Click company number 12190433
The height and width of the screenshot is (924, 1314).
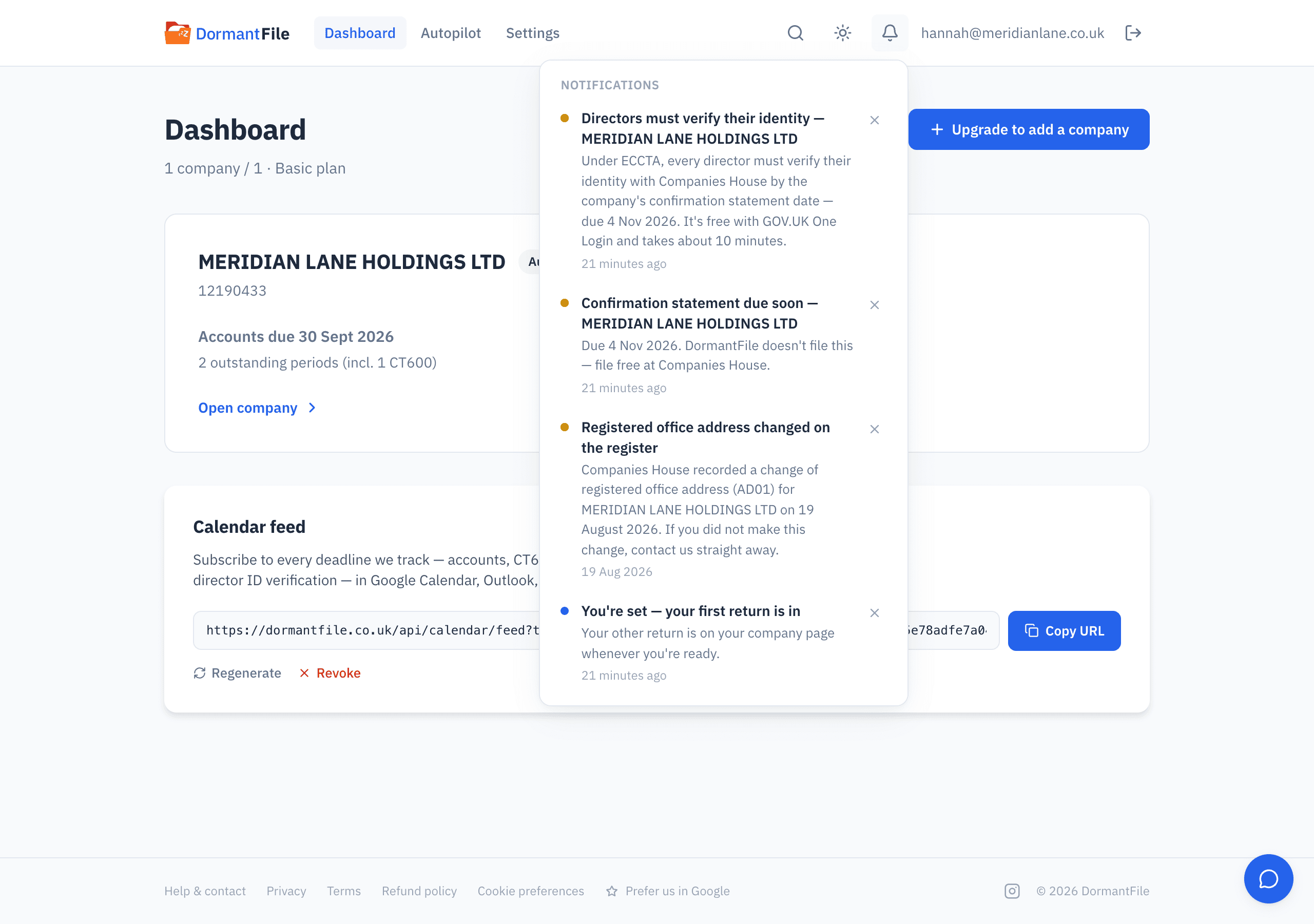pos(233,291)
